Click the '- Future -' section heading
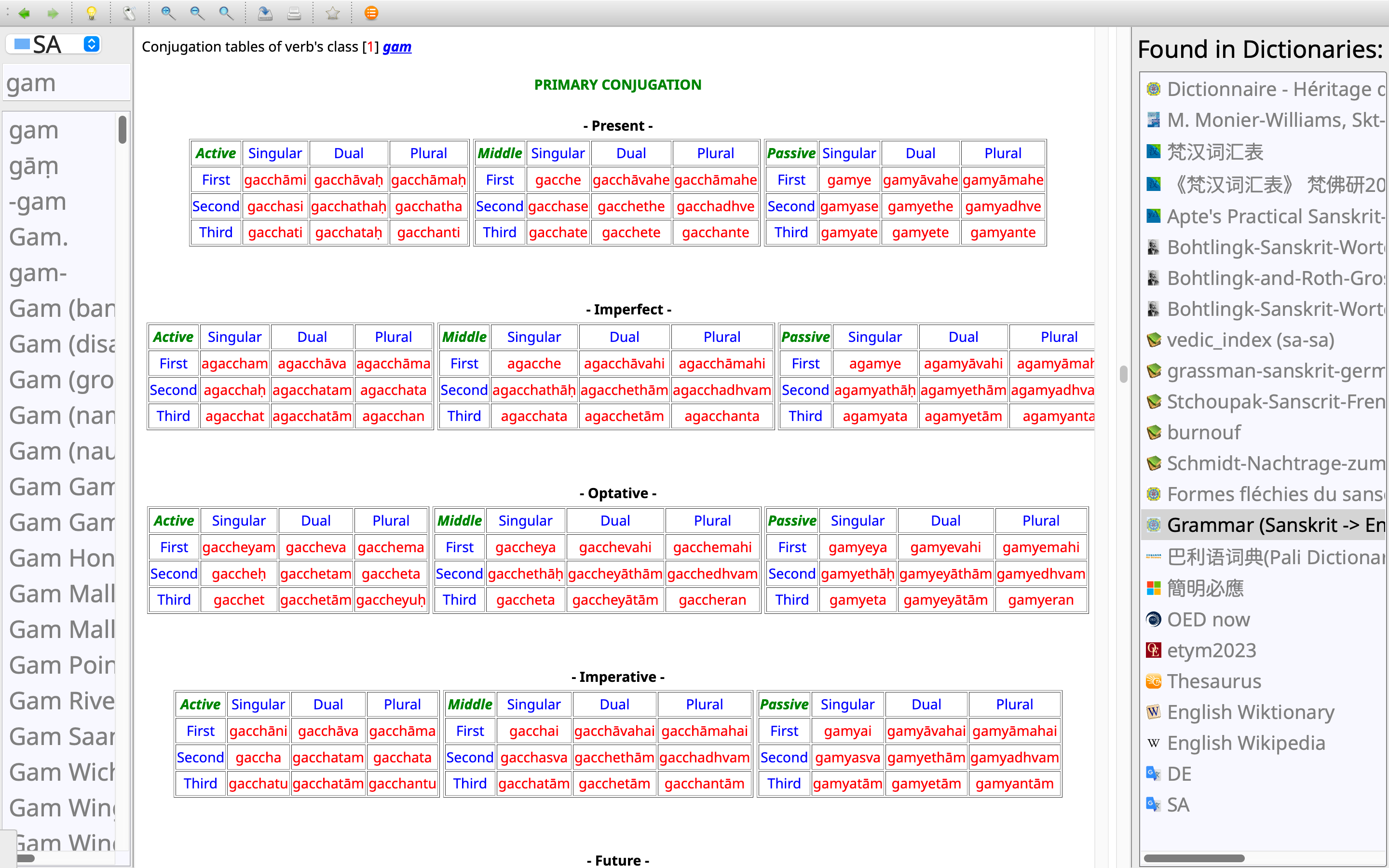Image resolution: width=1389 pixels, height=868 pixels. (x=618, y=860)
